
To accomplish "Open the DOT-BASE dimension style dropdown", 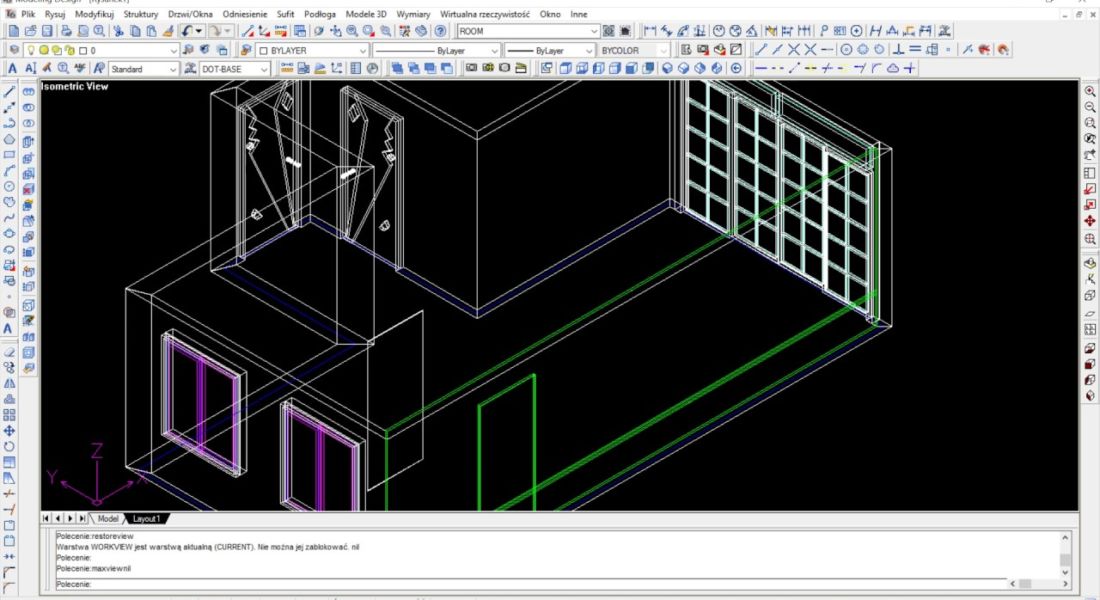I will pyautogui.click(x=264, y=69).
